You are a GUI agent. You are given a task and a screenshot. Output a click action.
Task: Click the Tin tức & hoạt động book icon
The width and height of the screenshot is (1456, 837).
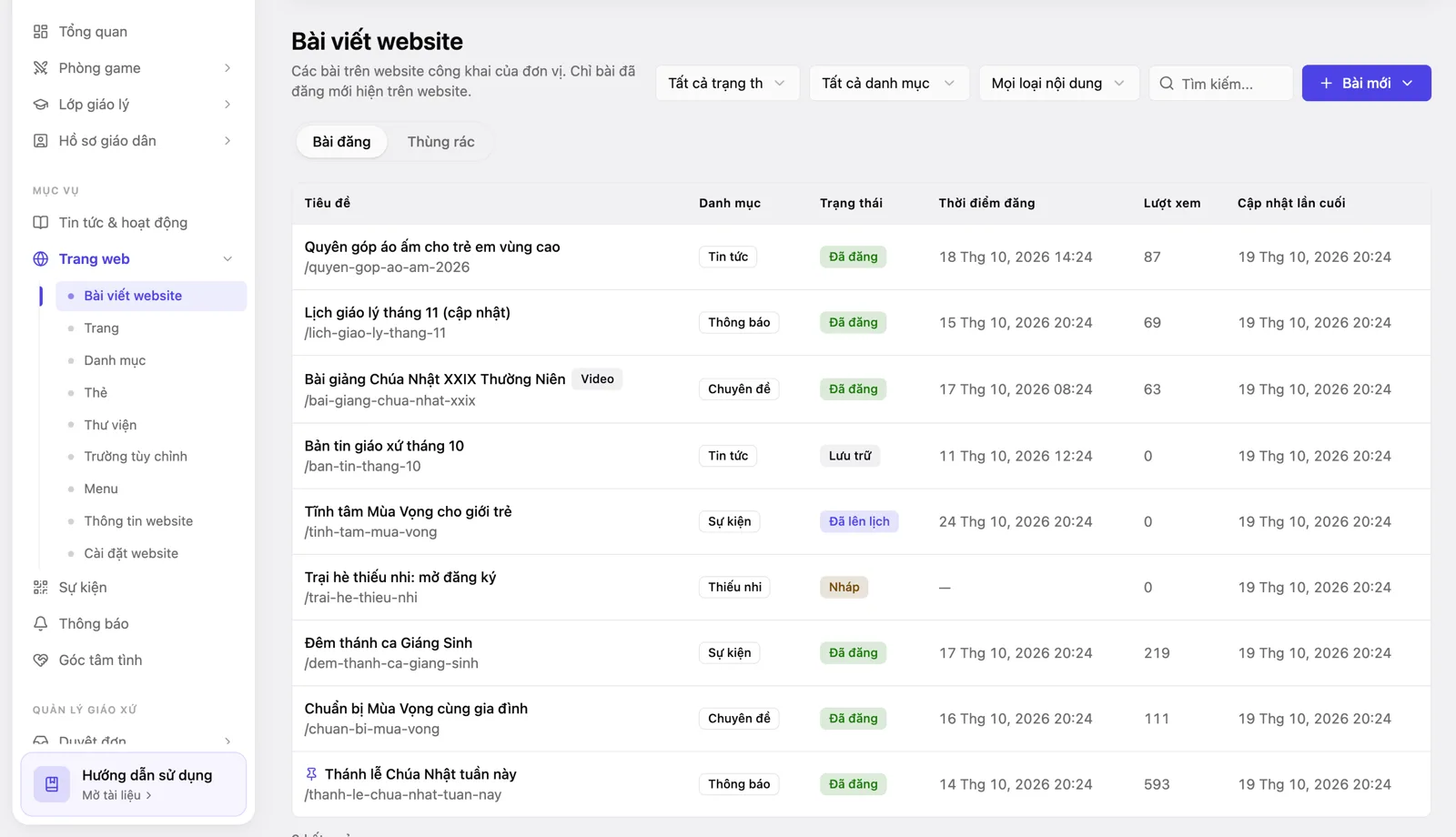pyautogui.click(x=40, y=223)
